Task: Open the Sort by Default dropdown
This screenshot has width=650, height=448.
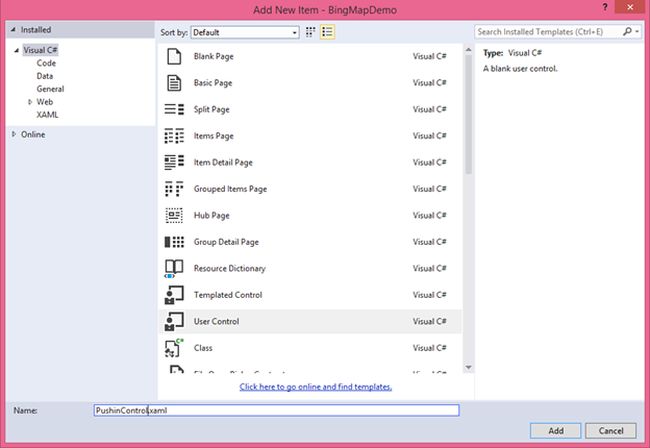Action: (245, 32)
